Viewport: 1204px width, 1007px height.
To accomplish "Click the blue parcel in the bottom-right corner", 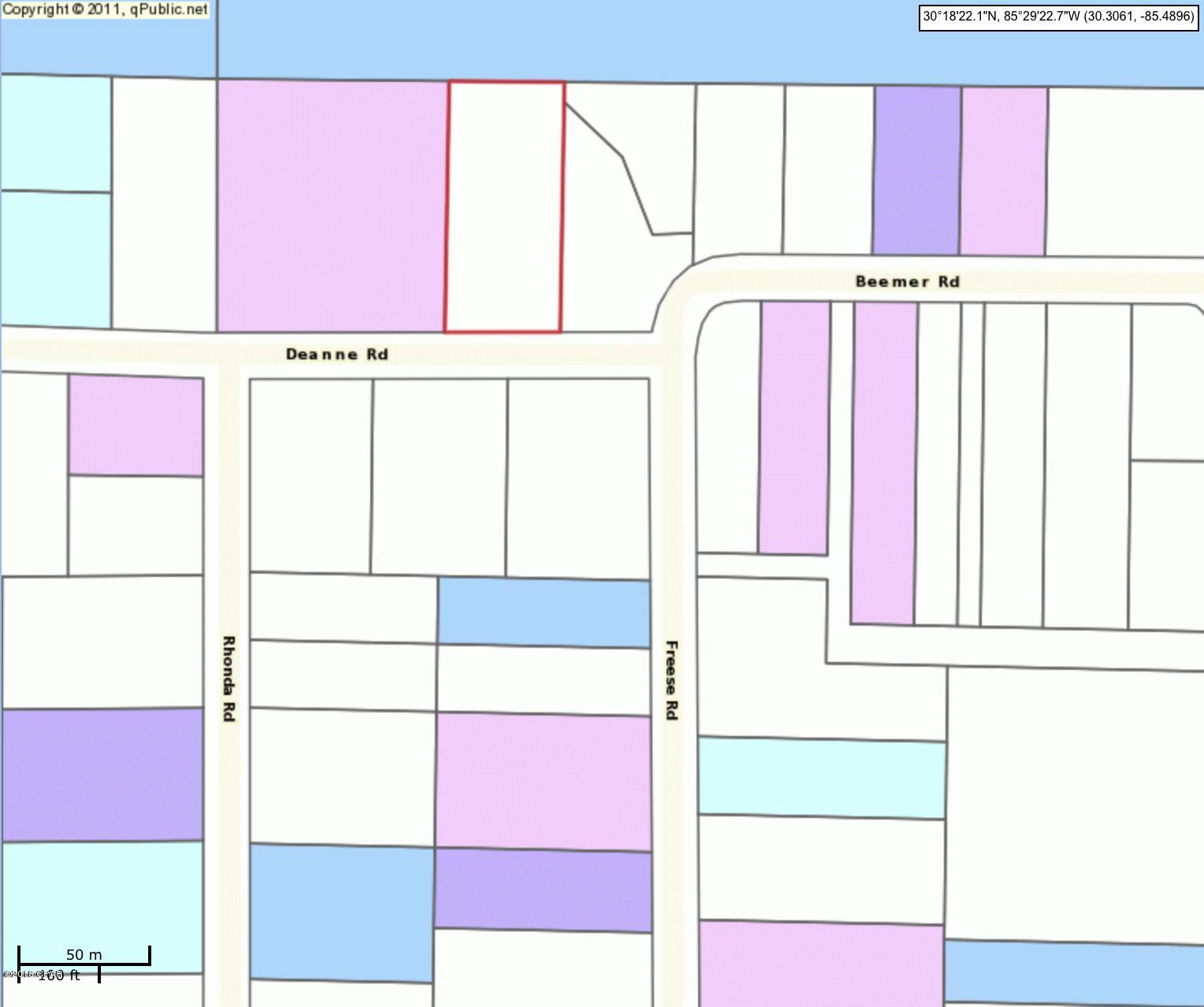I will 1073,972.
